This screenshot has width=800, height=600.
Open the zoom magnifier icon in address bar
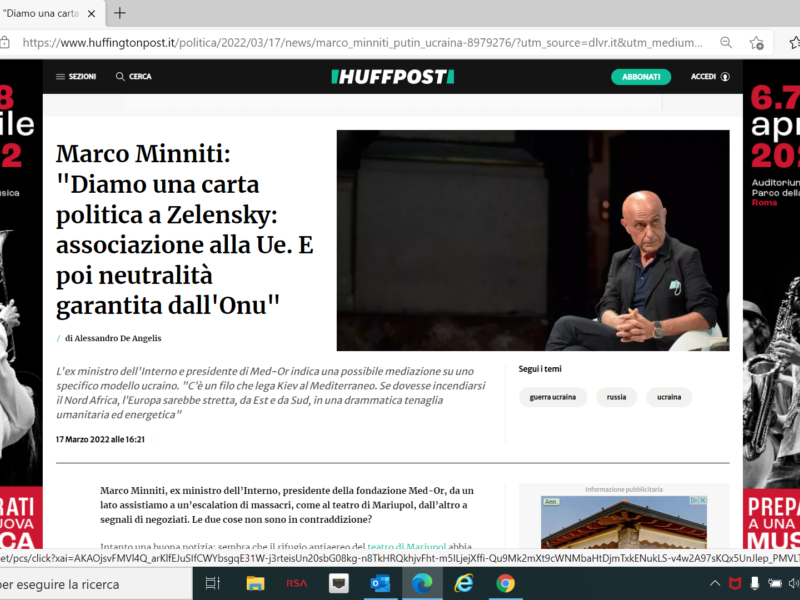tap(726, 43)
